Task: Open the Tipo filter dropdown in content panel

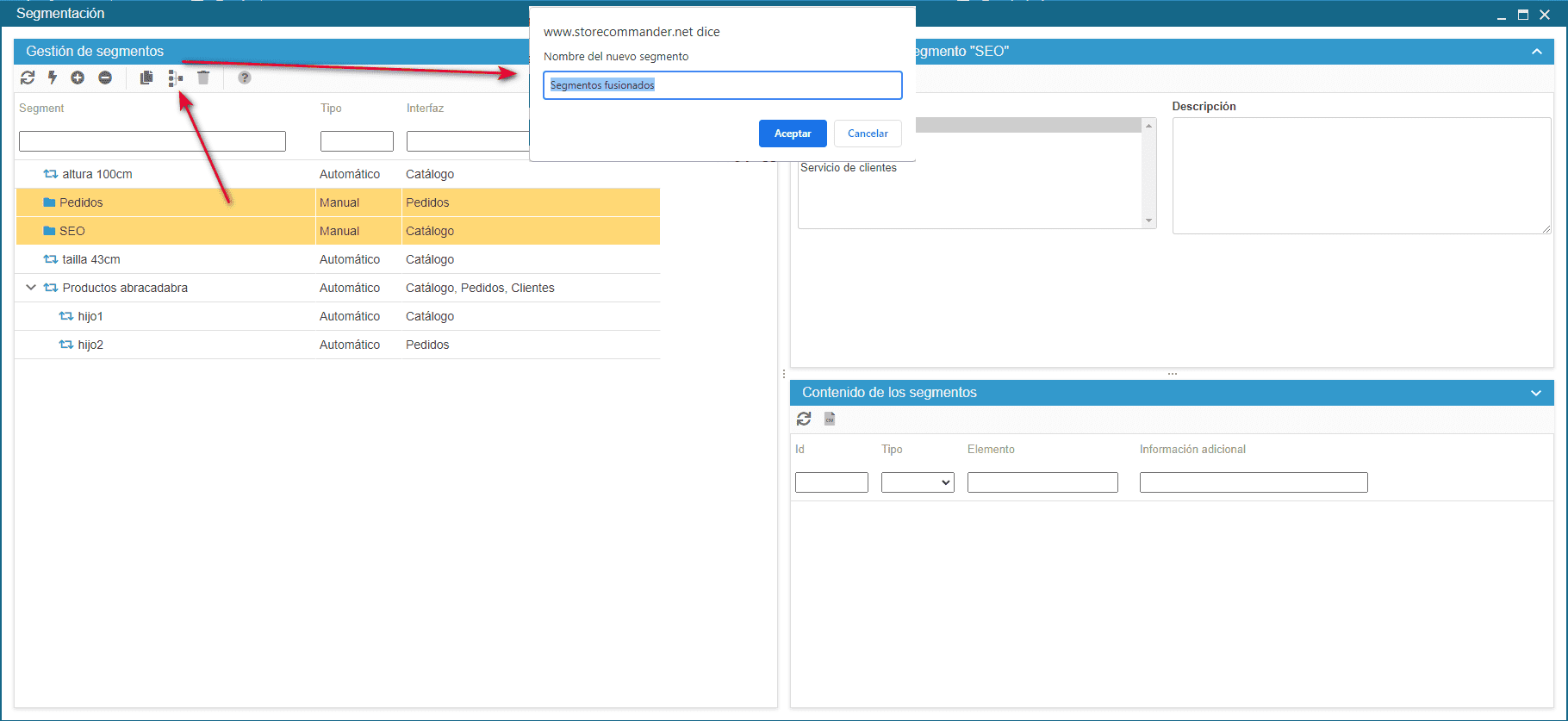Action: point(918,482)
